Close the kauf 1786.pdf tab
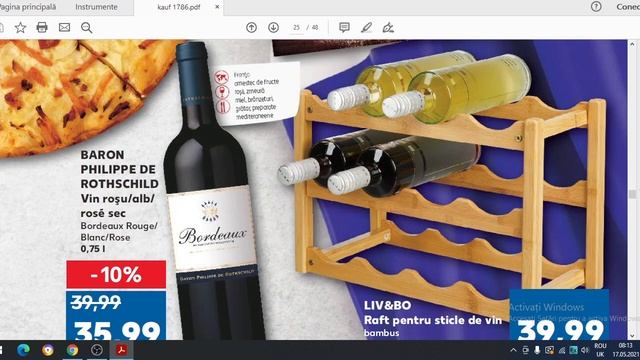640x360 pixels. point(217,7)
